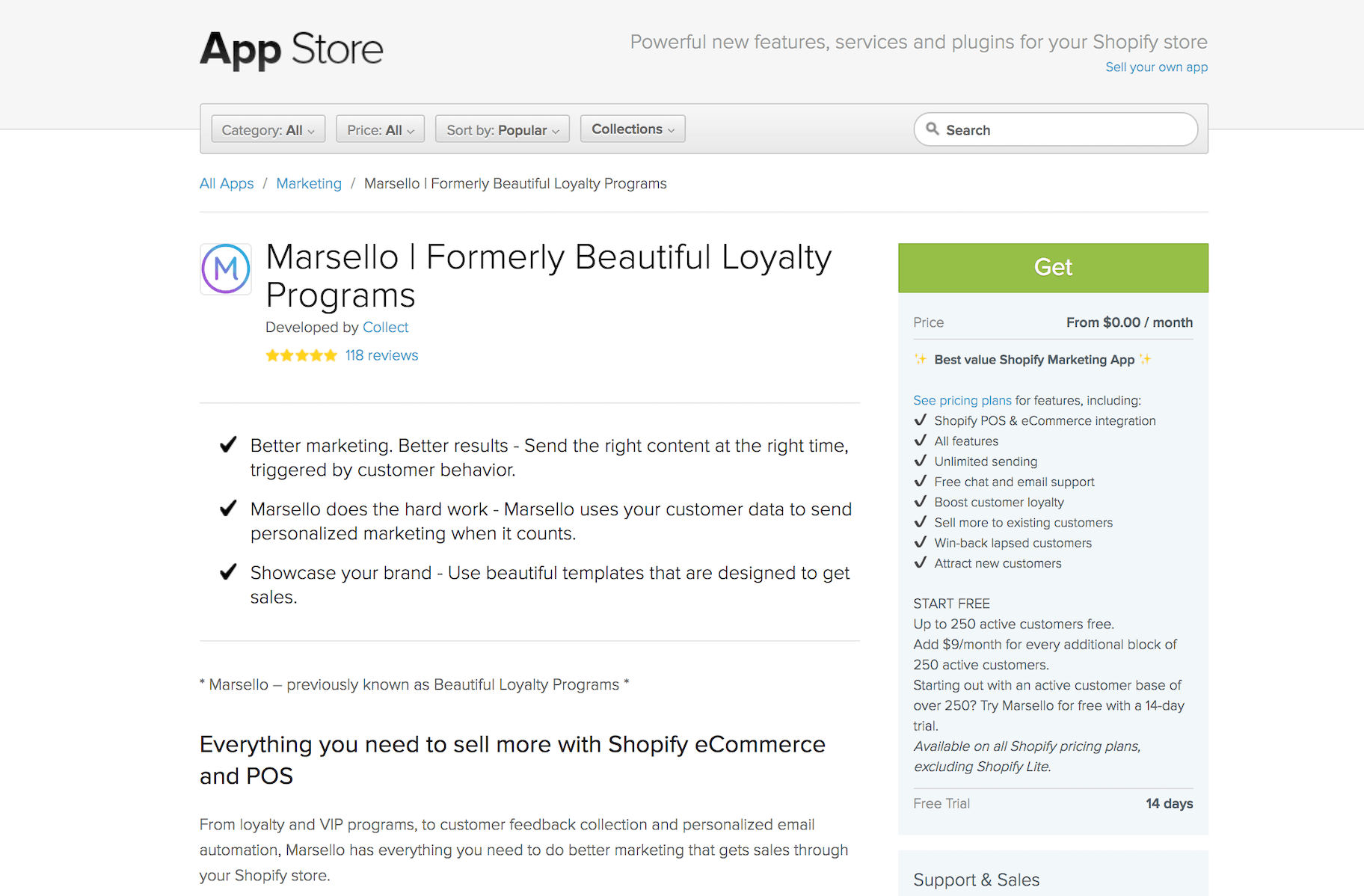The image size is (1364, 896).
Task: Click the checkmark next to Unlimited sending
Action: tap(921, 461)
